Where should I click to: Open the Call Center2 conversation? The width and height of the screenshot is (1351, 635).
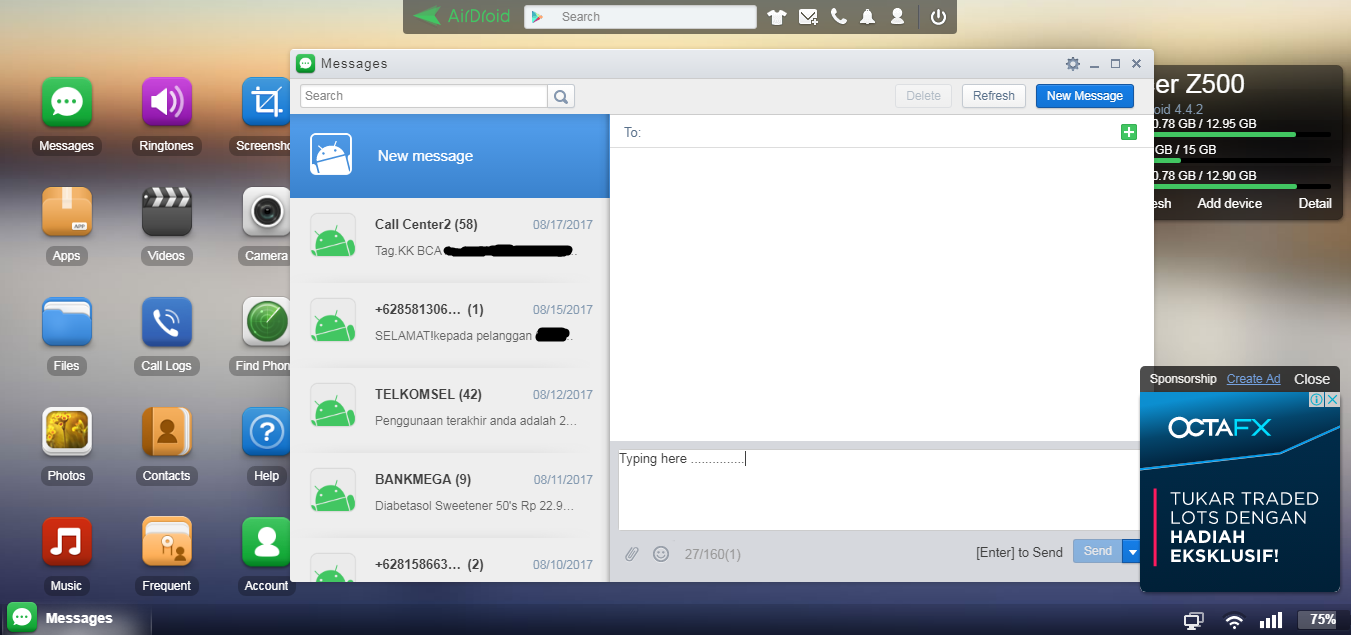tap(449, 237)
